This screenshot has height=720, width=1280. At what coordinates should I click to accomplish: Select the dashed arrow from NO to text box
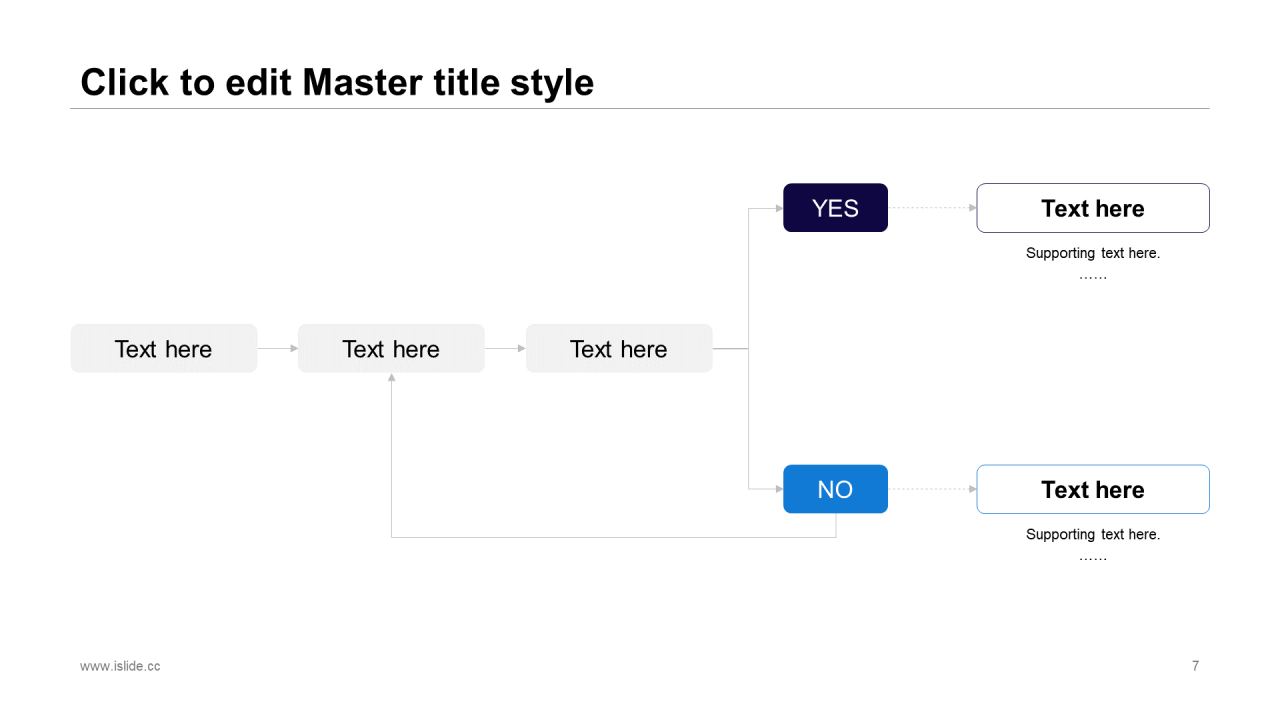tap(932, 489)
